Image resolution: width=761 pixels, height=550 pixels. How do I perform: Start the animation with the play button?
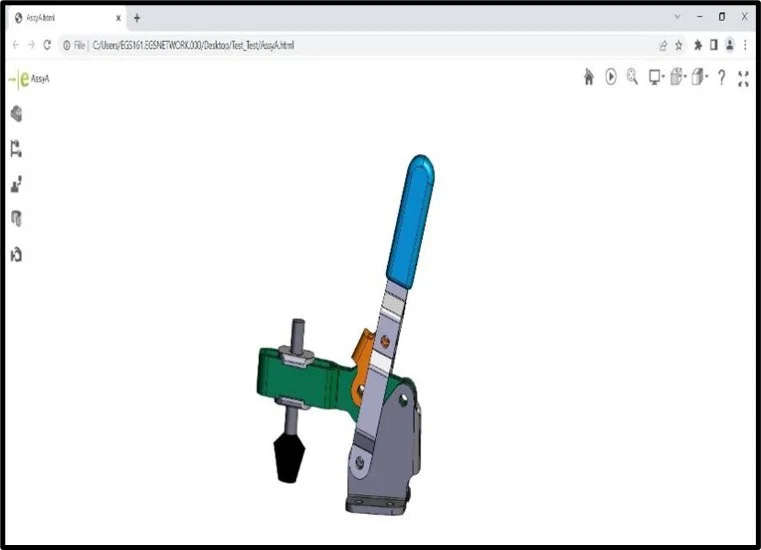coord(611,77)
